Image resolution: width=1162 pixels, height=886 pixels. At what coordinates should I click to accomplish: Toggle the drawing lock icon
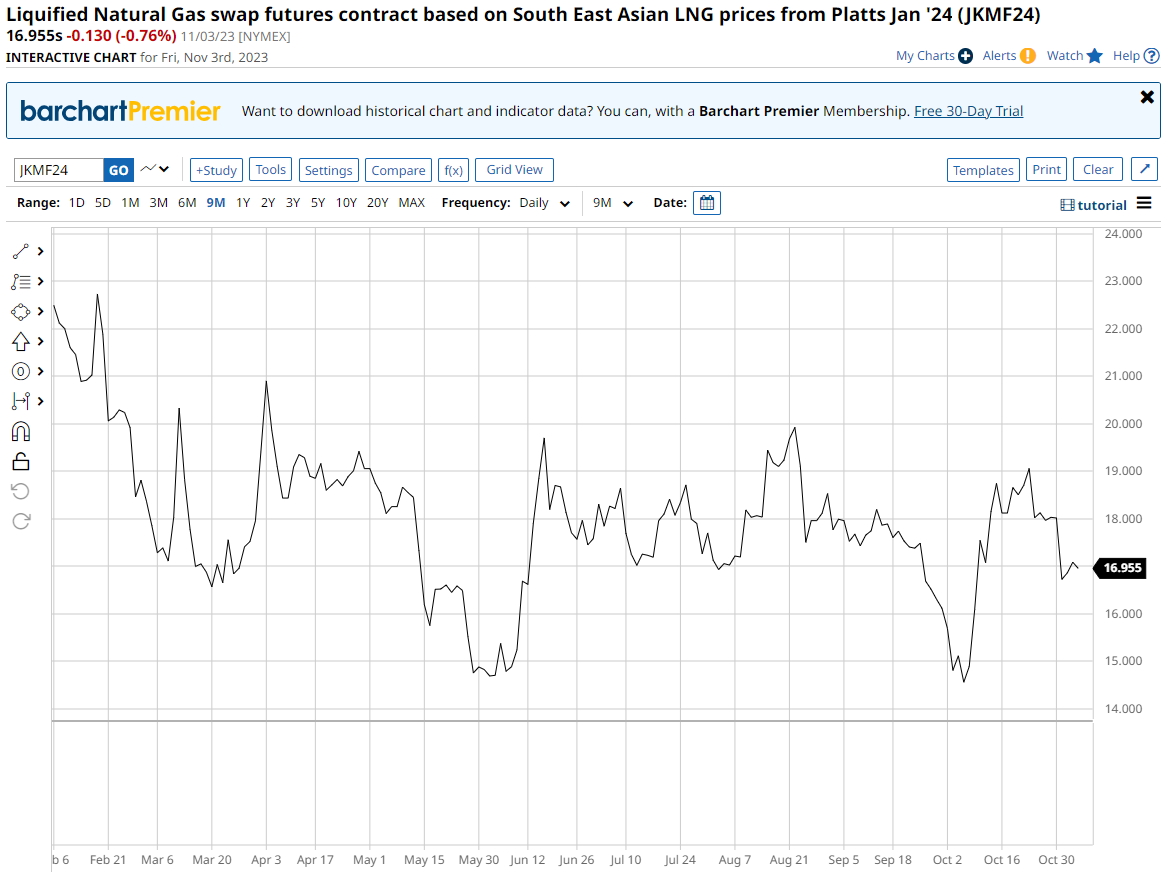click(21, 461)
